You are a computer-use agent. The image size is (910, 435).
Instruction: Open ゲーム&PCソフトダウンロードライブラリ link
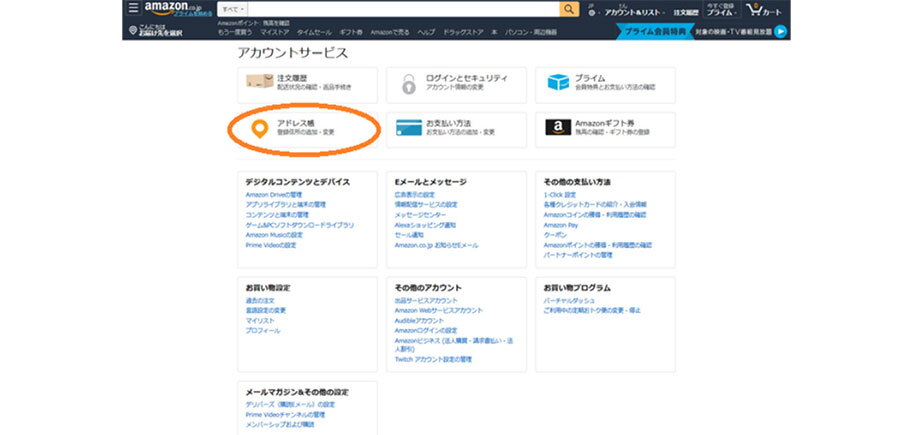tap(299, 225)
